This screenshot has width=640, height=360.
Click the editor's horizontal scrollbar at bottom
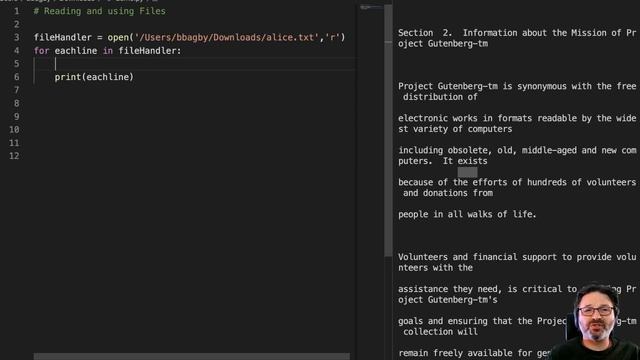coord(191,356)
